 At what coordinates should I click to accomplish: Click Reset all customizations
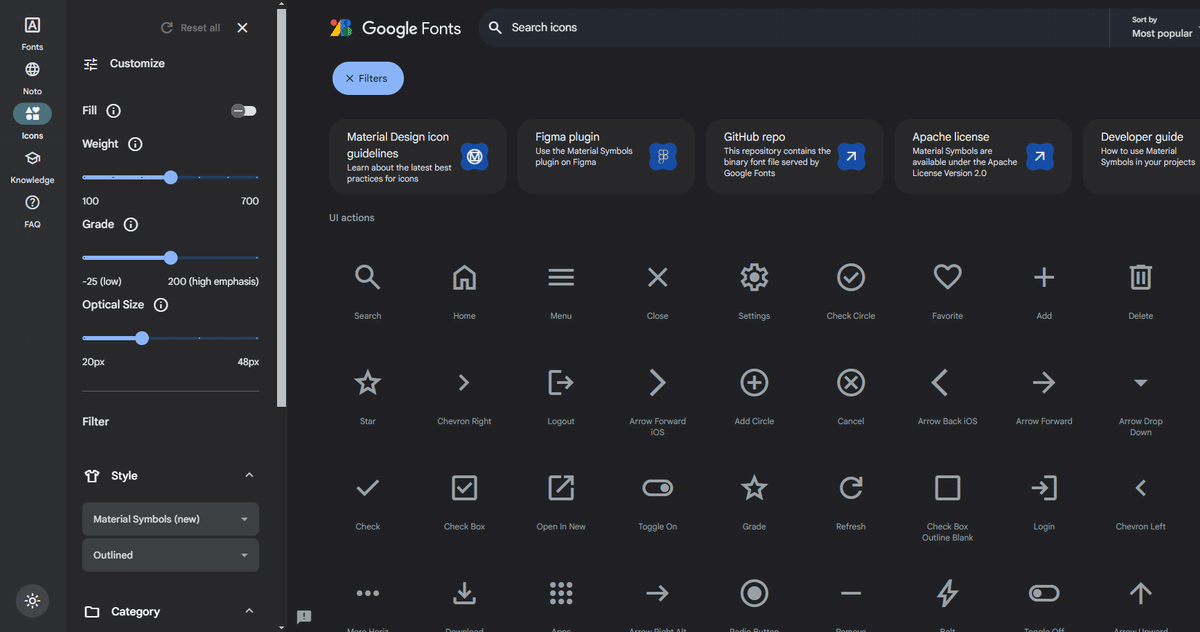(190, 28)
